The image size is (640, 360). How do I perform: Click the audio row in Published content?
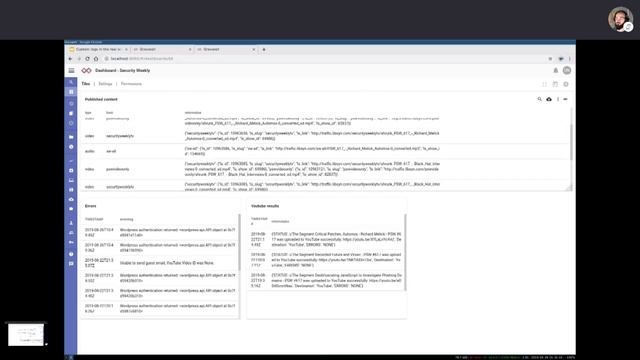(x=326, y=151)
